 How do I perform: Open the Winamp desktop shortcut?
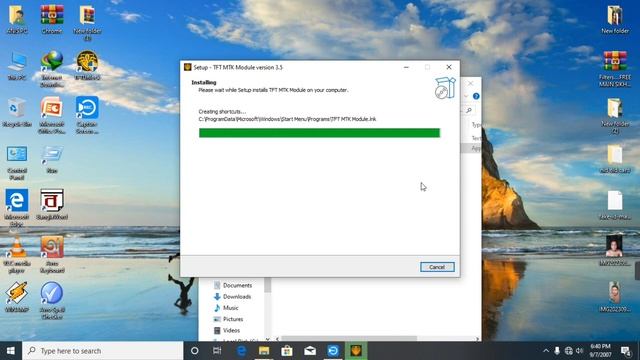tap(17, 297)
